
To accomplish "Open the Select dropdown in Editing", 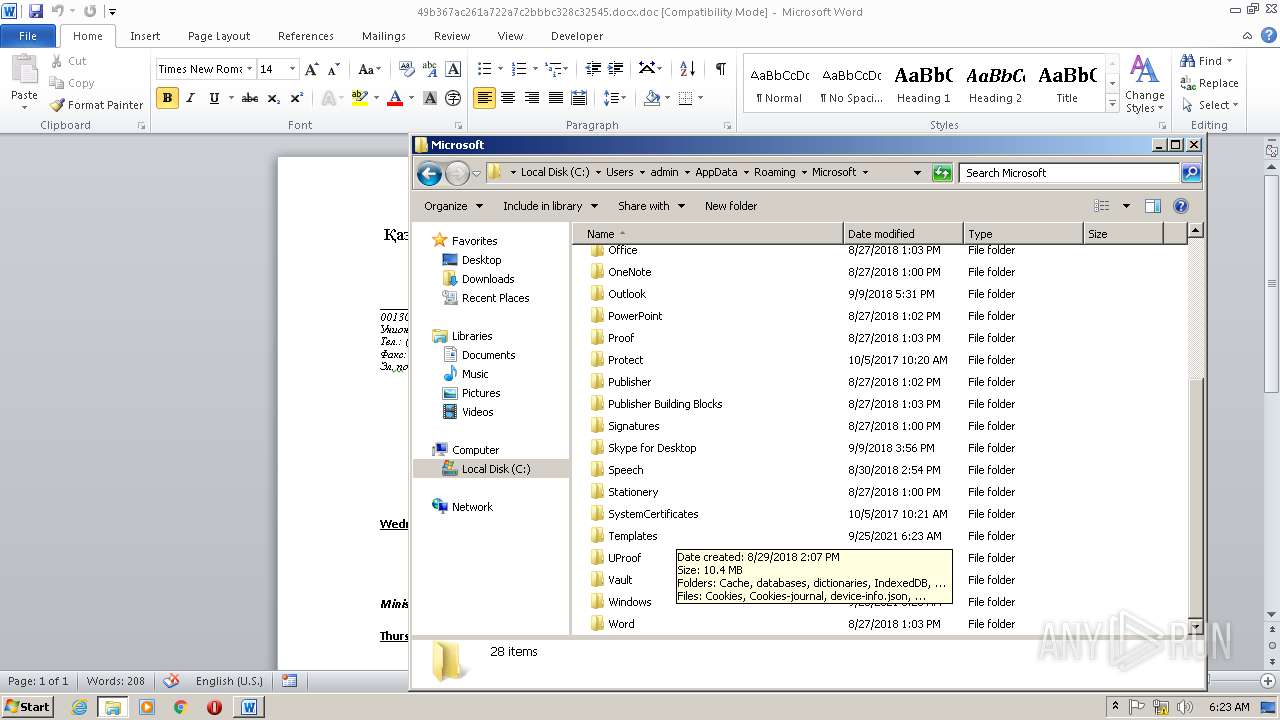I will coord(1235,105).
